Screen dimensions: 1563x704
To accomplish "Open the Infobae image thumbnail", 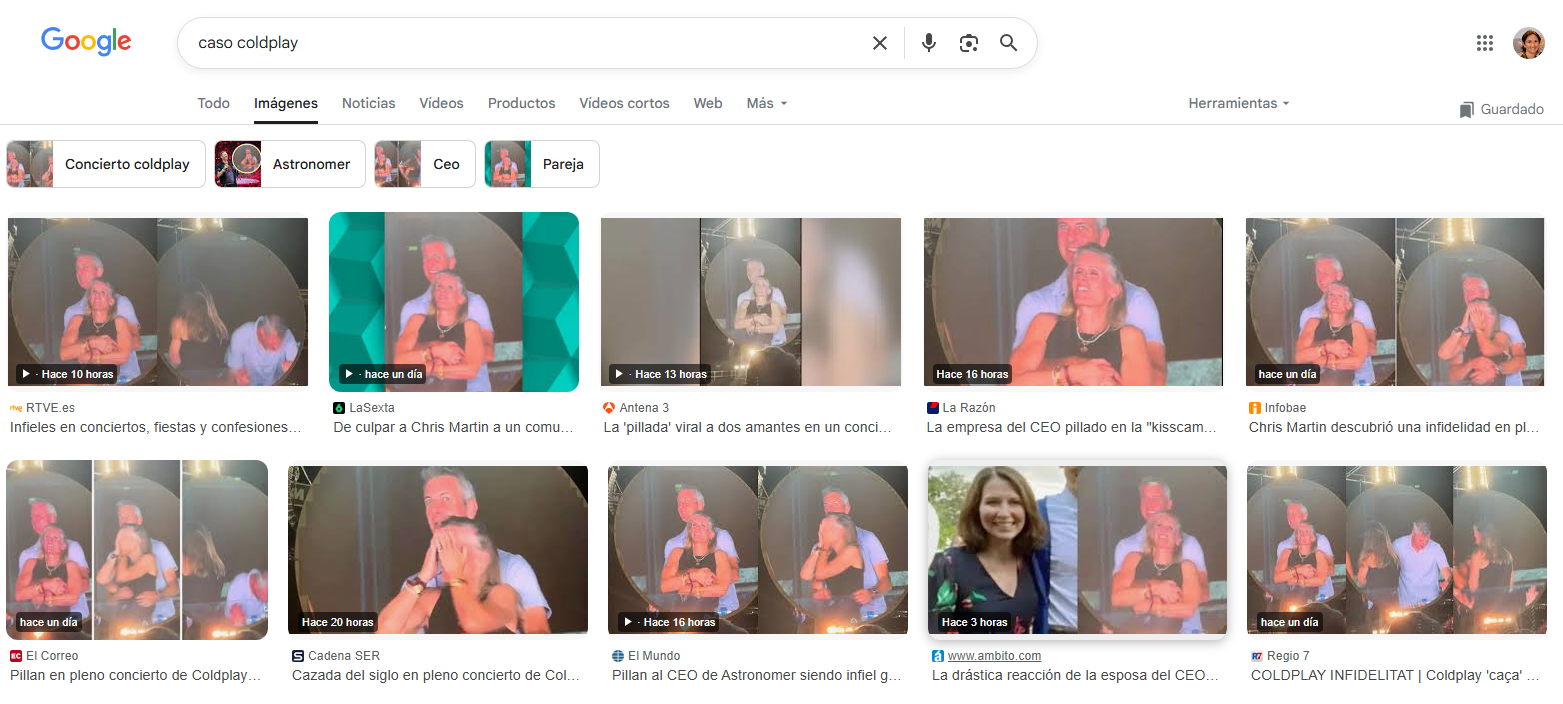I will [1395, 302].
